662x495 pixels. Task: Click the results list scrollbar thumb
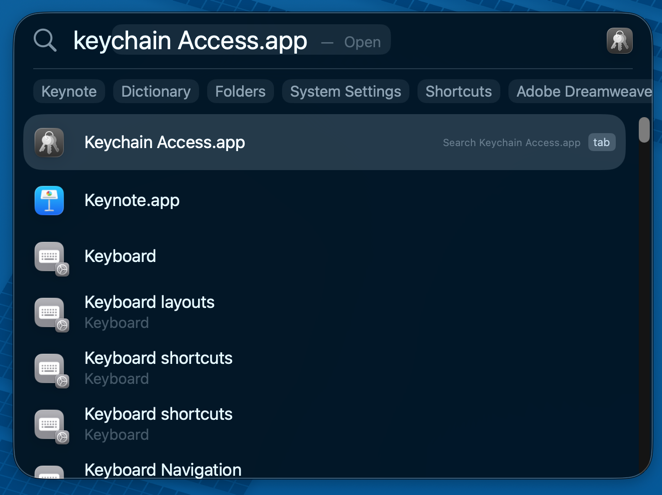(x=644, y=130)
